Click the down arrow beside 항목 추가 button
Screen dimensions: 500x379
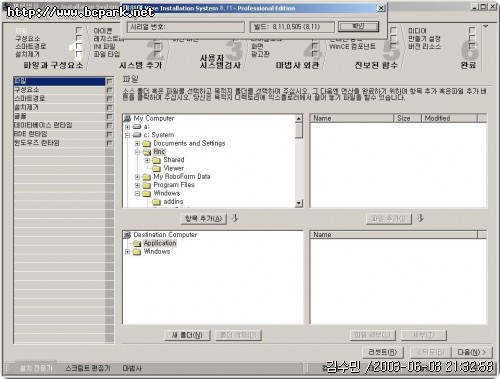click(x=235, y=218)
